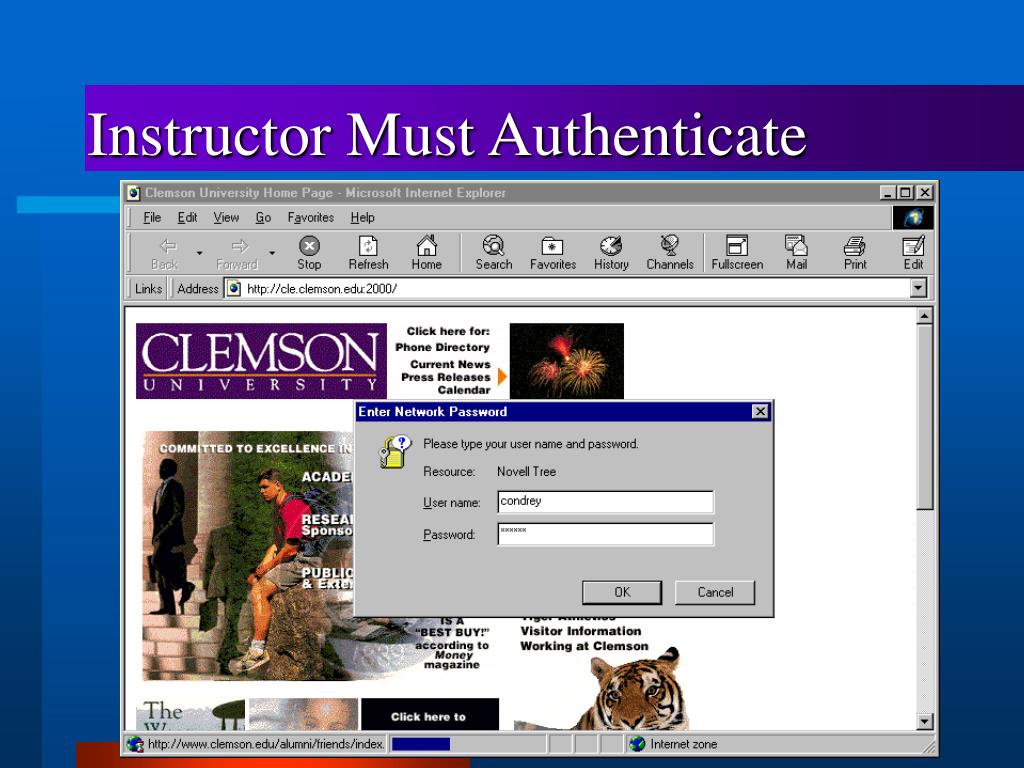Click the Calendar link

[x=464, y=390]
